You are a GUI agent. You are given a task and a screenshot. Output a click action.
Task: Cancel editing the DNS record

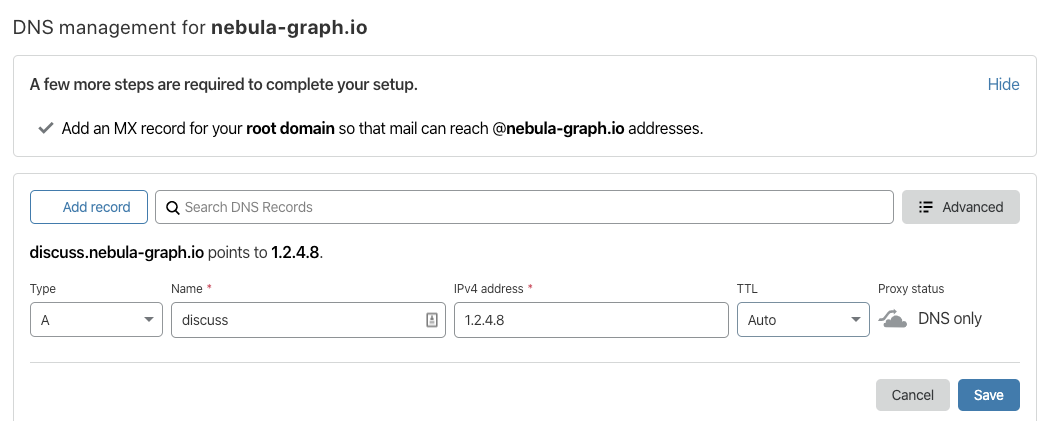tap(912, 395)
